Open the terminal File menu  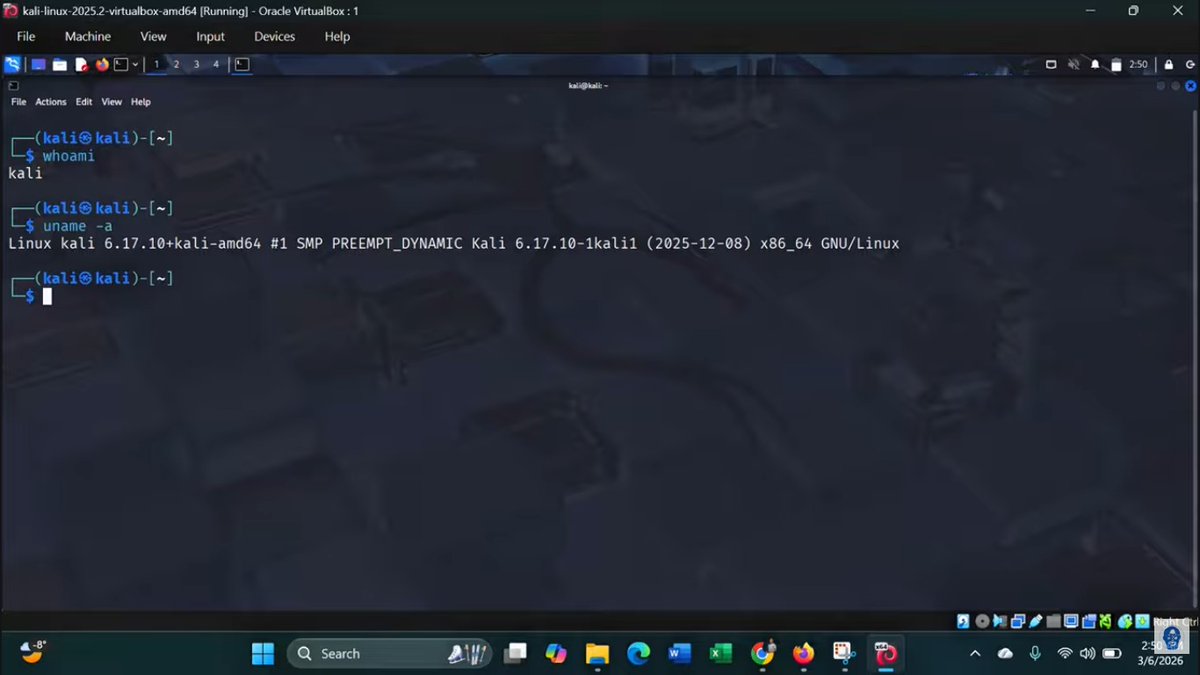tap(18, 102)
